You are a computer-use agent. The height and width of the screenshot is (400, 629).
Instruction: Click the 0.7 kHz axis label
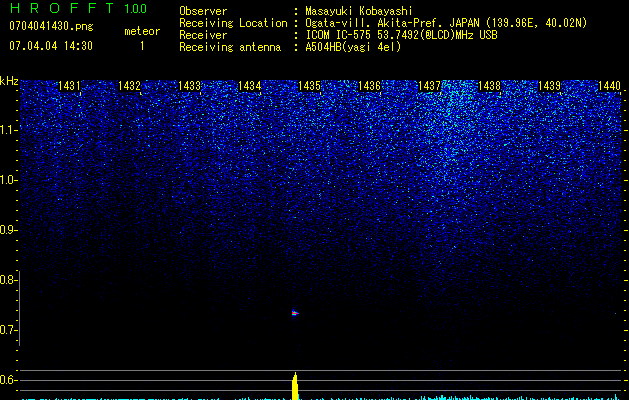8,330
